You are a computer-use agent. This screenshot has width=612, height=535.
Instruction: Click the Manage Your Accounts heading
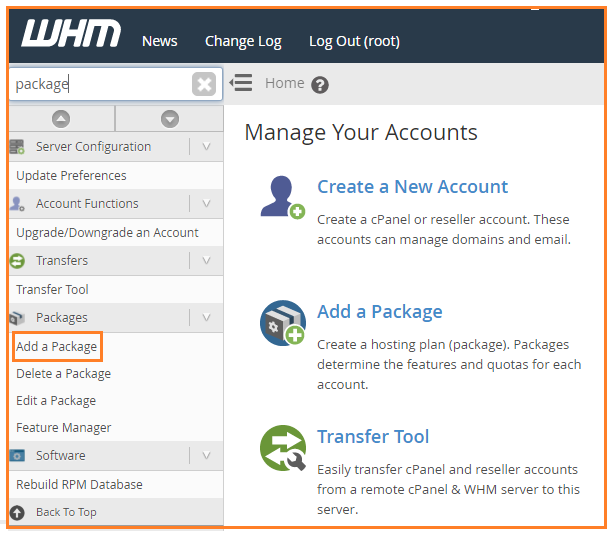point(361,133)
